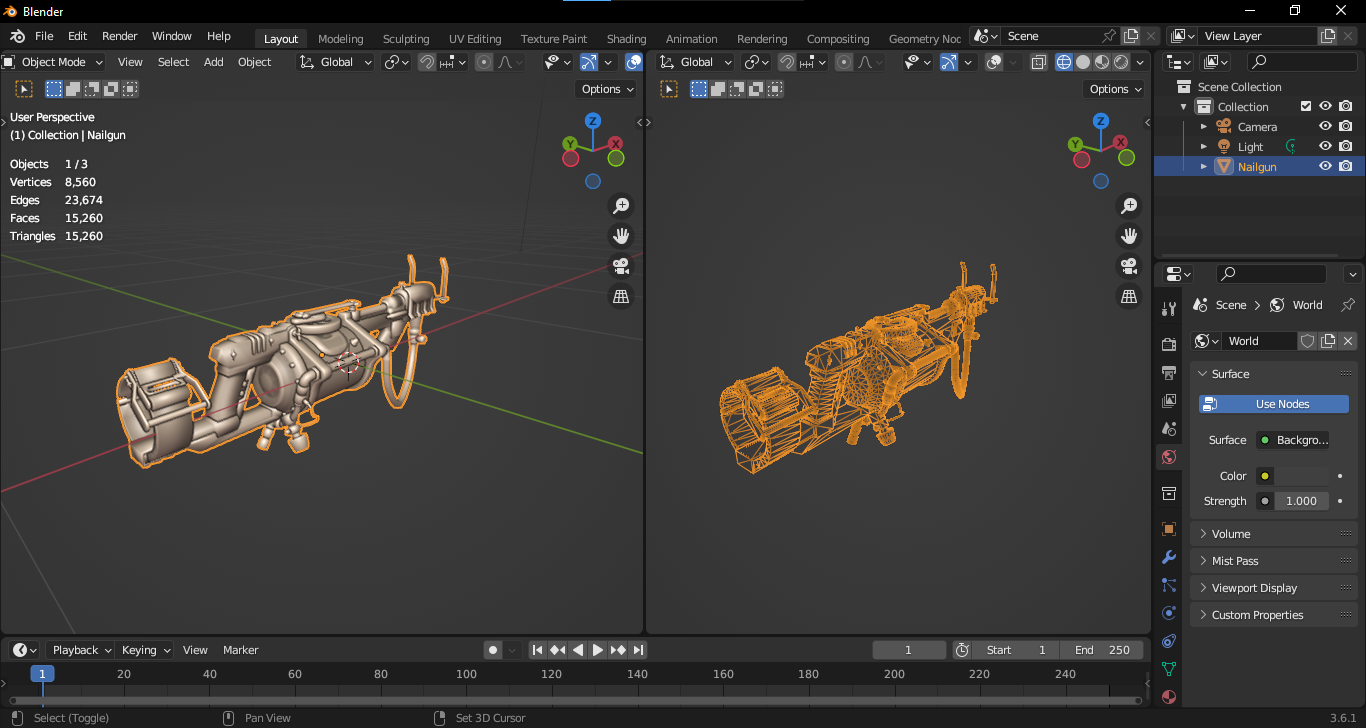Unlink the World datablock with X
1366x728 pixels.
[x=1348, y=341]
